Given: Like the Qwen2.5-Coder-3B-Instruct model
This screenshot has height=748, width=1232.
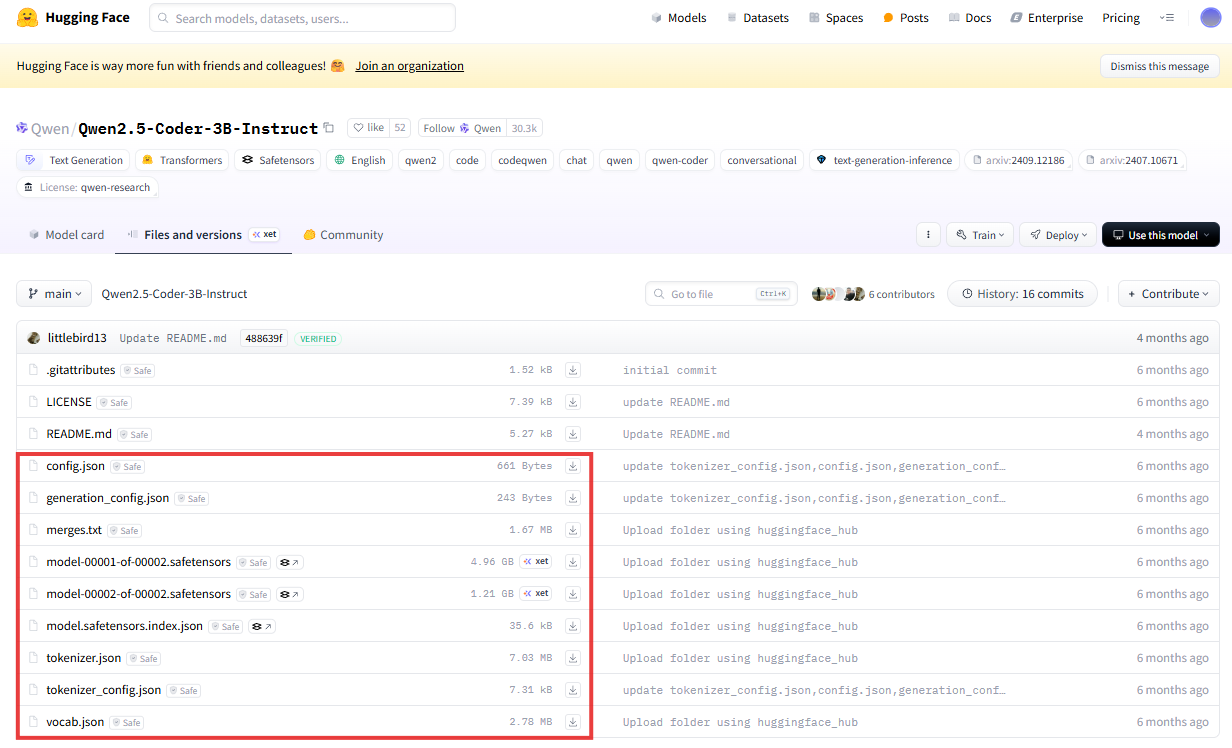Looking at the screenshot, I should [x=369, y=128].
